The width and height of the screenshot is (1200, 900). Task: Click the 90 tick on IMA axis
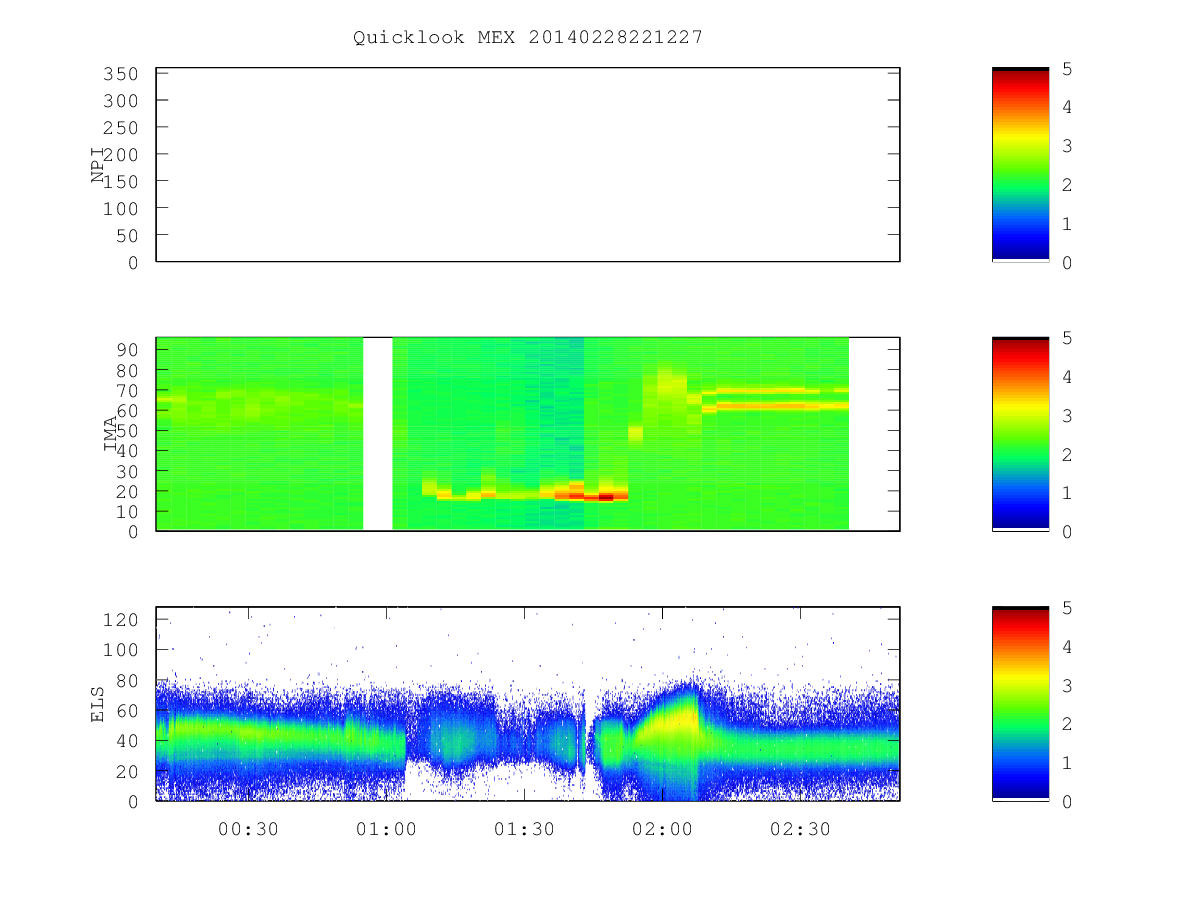coord(126,349)
